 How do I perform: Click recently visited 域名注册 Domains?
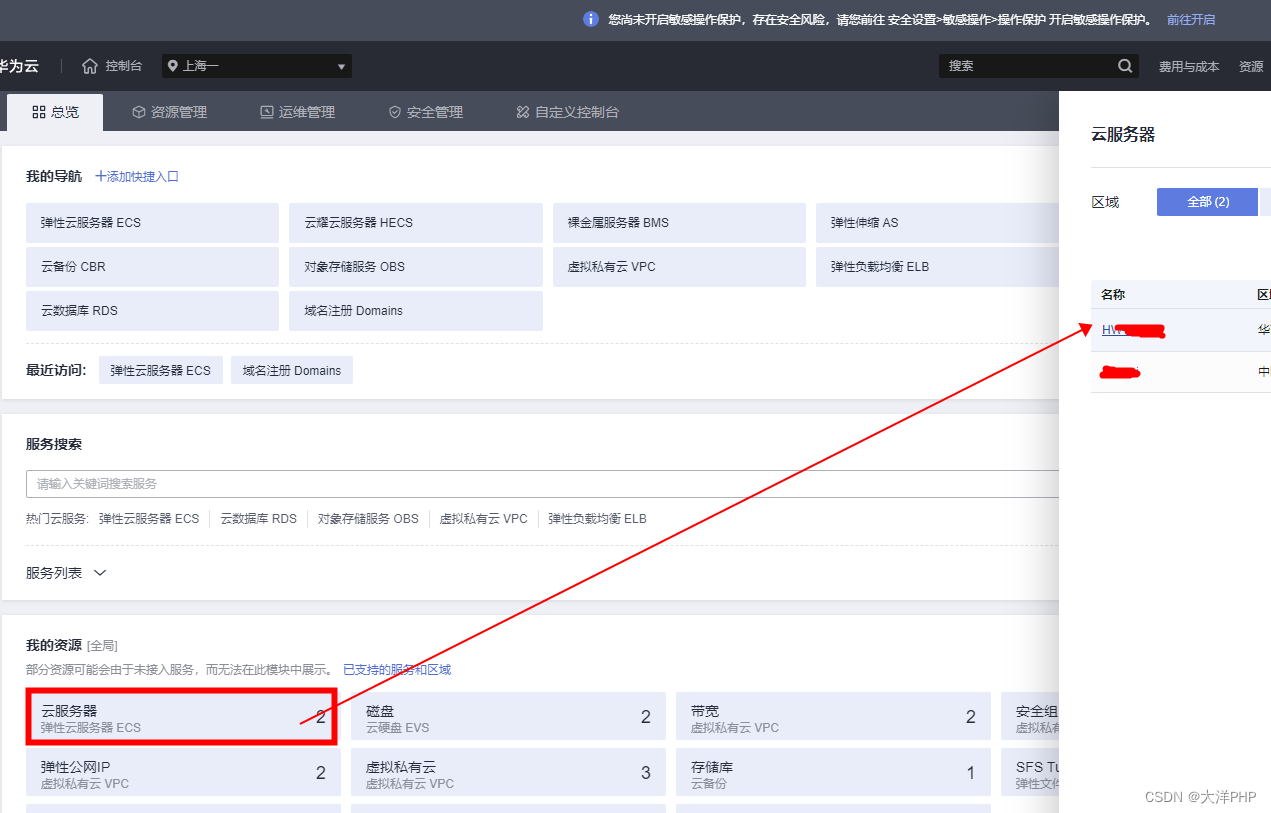pos(292,370)
